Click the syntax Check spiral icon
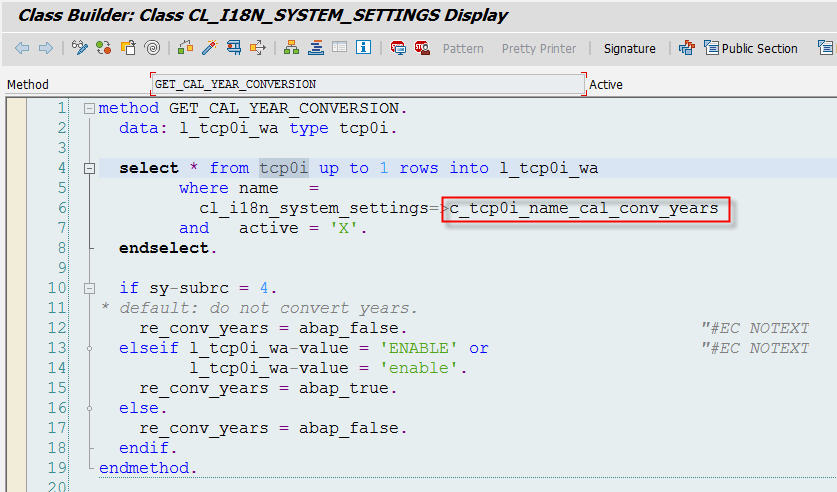This screenshot has height=492, width=837. 152,48
